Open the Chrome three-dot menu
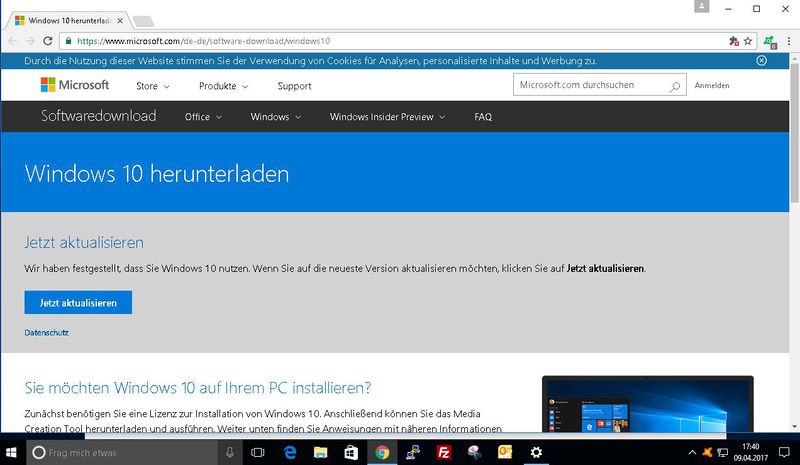This screenshot has width=800, height=465. tap(789, 41)
